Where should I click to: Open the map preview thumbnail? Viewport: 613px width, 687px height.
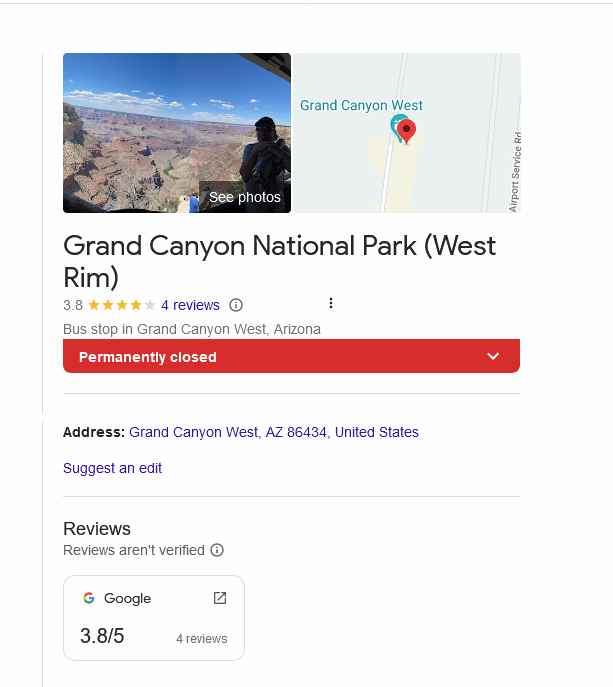tap(407, 133)
